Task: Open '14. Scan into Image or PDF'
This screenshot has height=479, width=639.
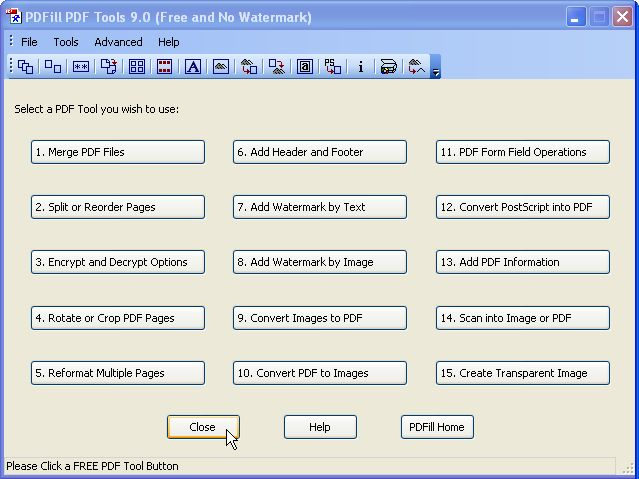Action: click(x=523, y=318)
